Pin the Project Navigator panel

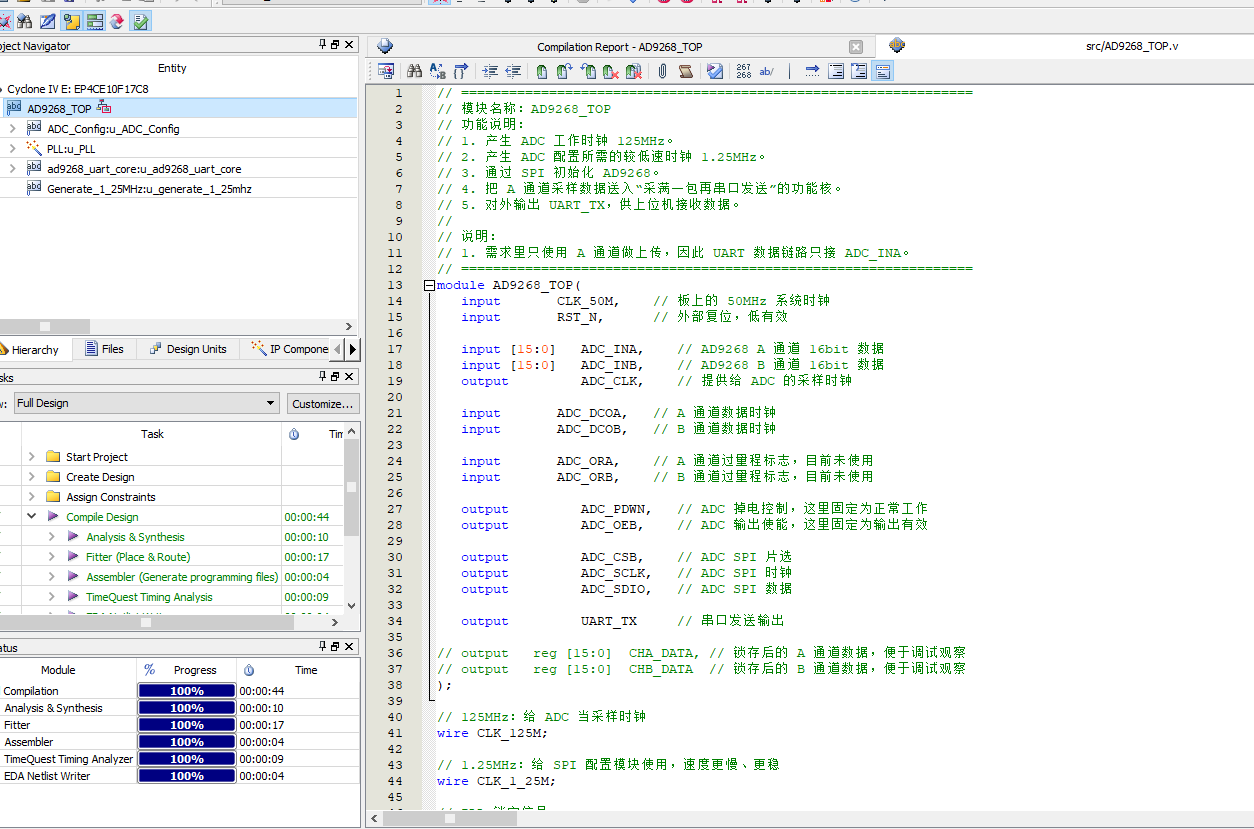pyautogui.click(x=322, y=45)
